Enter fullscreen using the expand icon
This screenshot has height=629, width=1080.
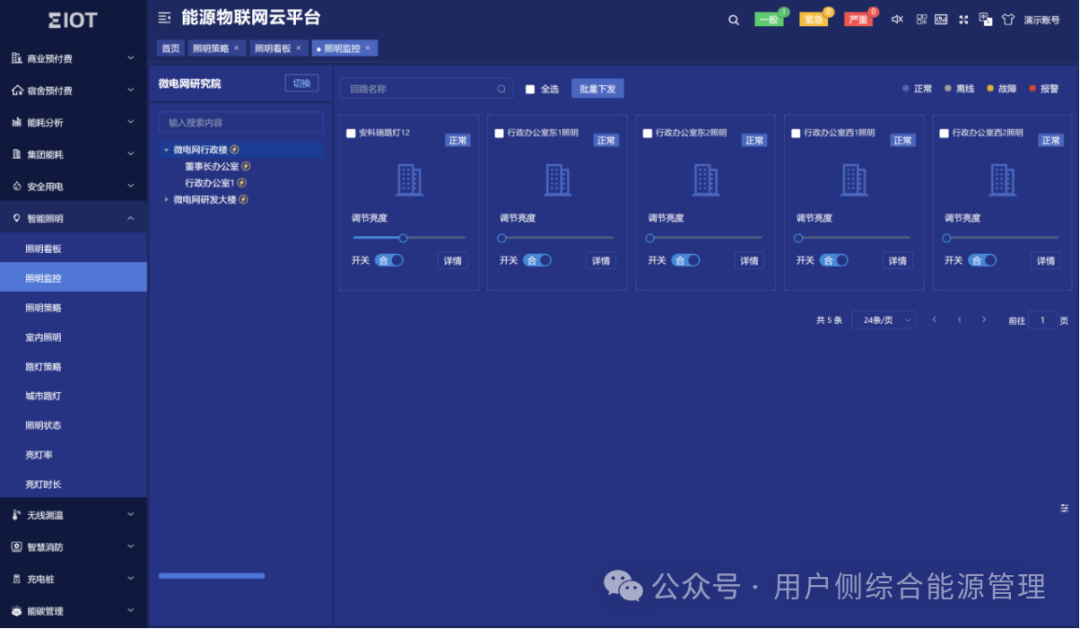pos(963,19)
